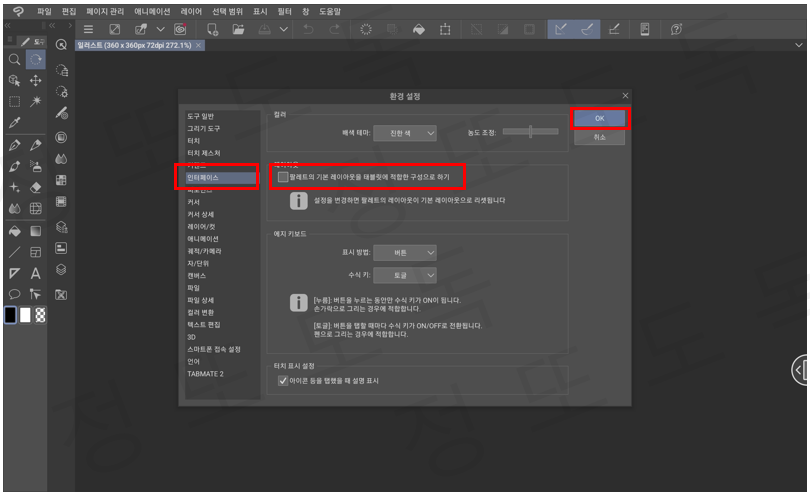The height and width of the screenshot is (495, 810).
Task: Toggle Snap to Ruler in command bar
Action: tap(560, 29)
